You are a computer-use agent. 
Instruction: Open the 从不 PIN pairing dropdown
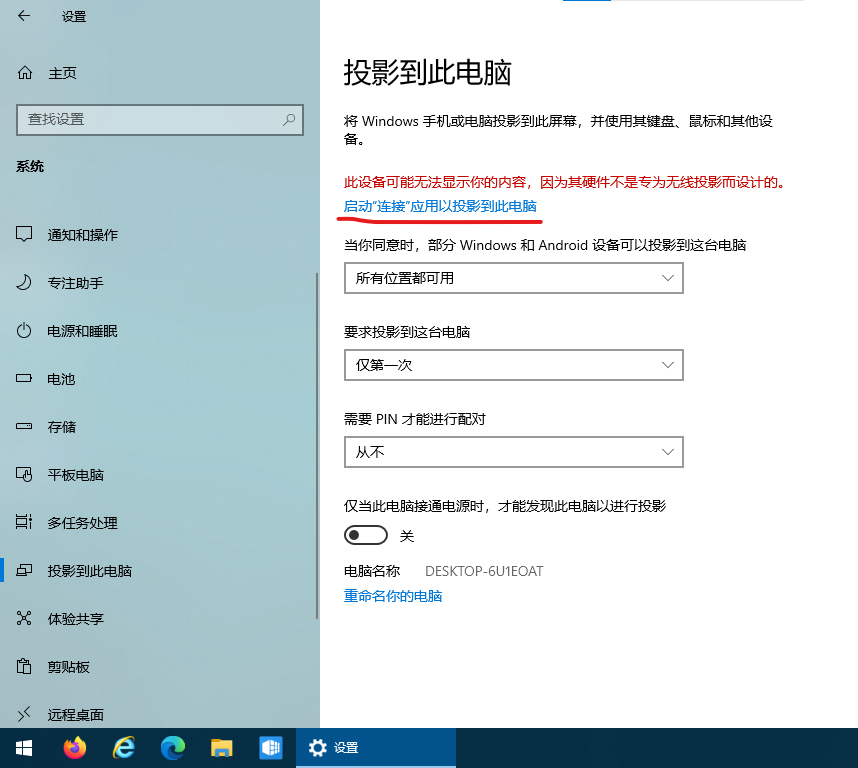pyautogui.click(x=513, y=452)
